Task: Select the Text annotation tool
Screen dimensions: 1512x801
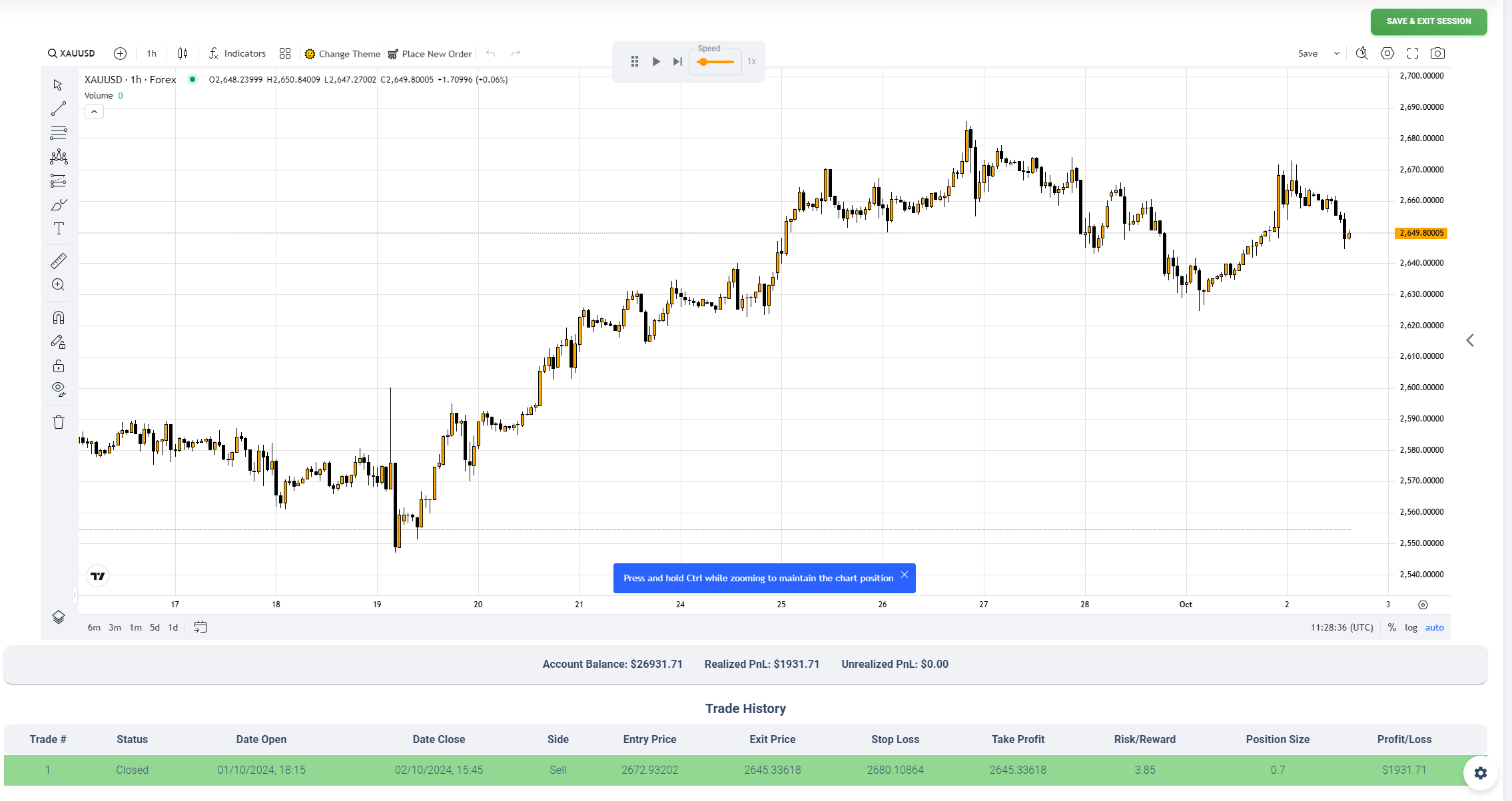Action: click(x=58, y=228)
